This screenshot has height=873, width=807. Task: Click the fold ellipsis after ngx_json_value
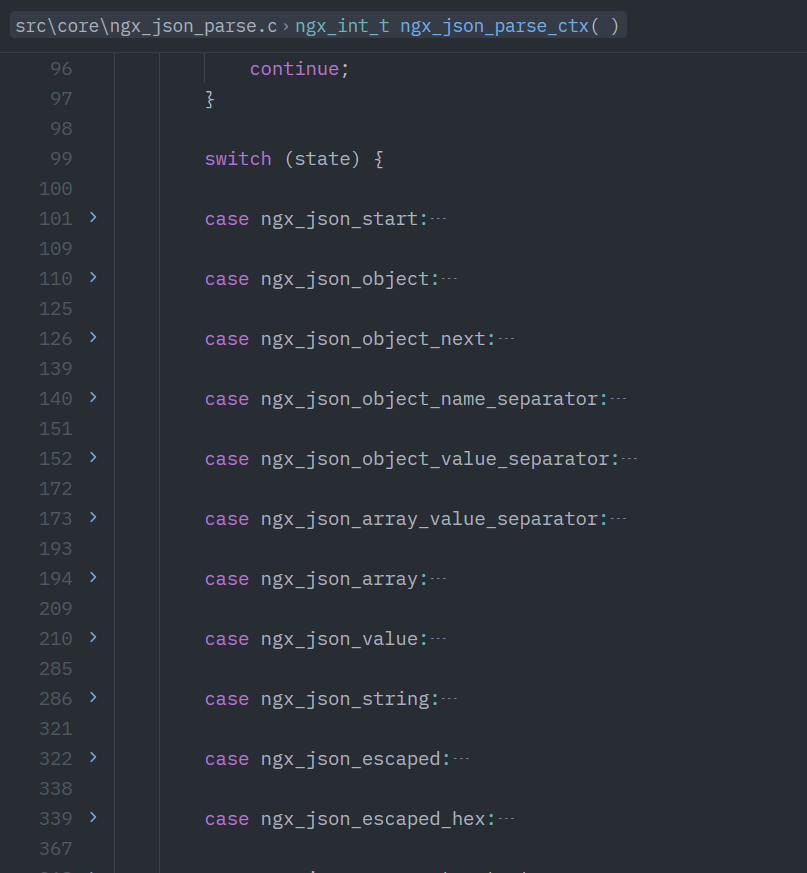coord(438,639)
